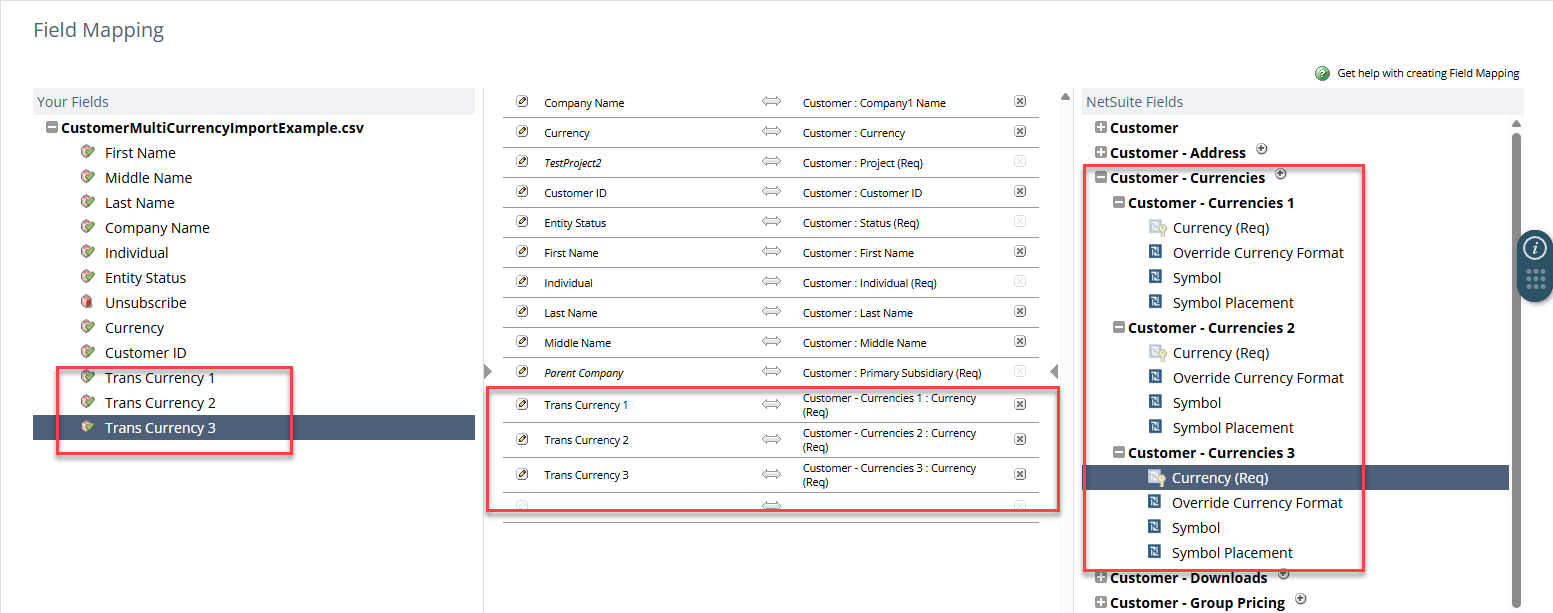Expand the Customer - Group Pricing node
This screenshot has width=1553, height=613.
pos(1101,603)
